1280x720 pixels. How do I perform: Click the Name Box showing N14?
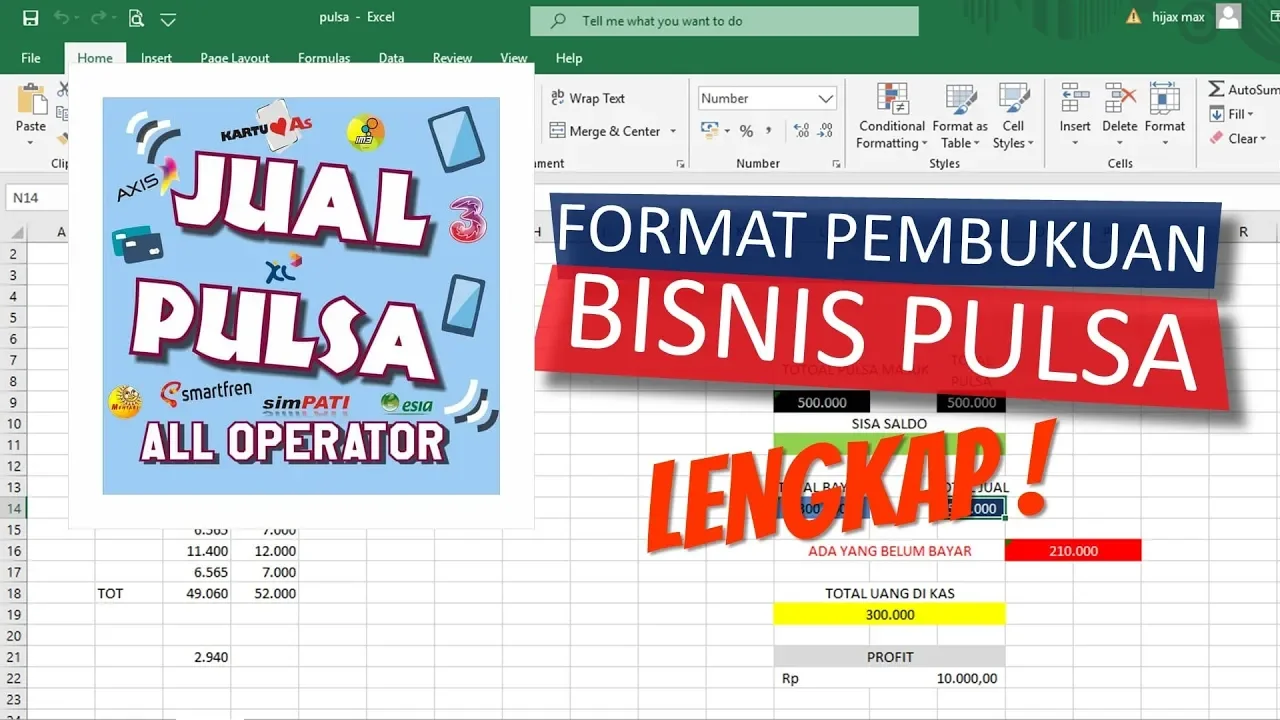(36, 198)
